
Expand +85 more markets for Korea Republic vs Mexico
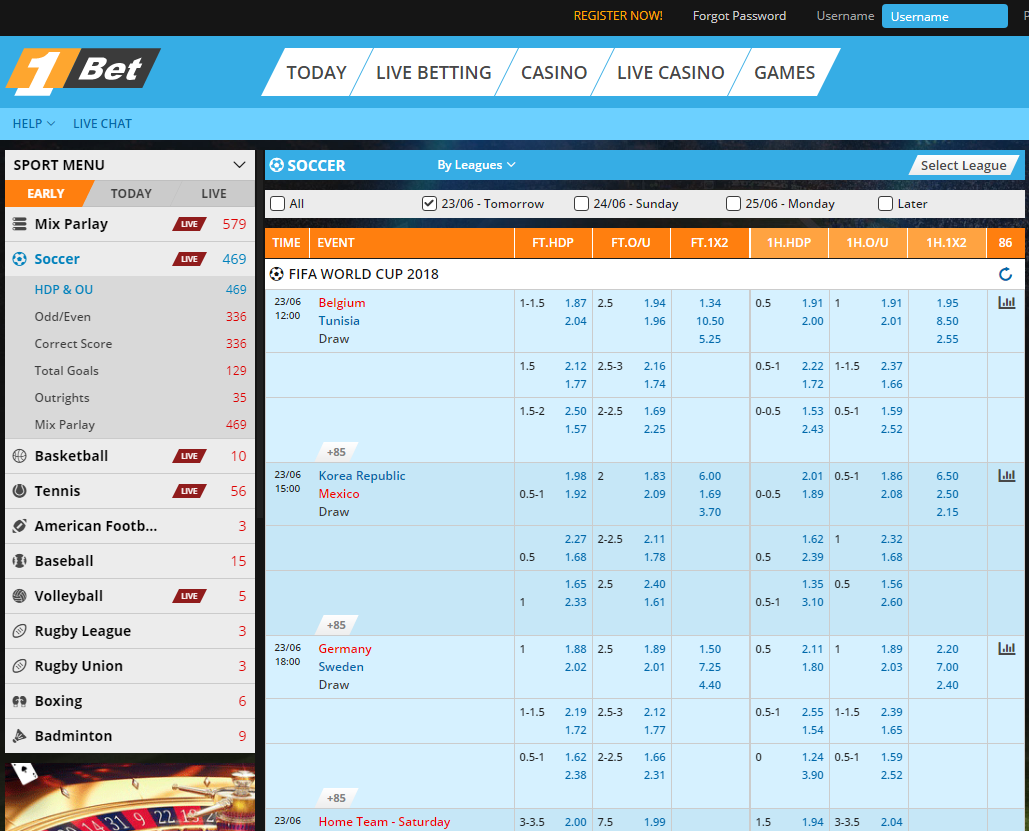[337, 625]
